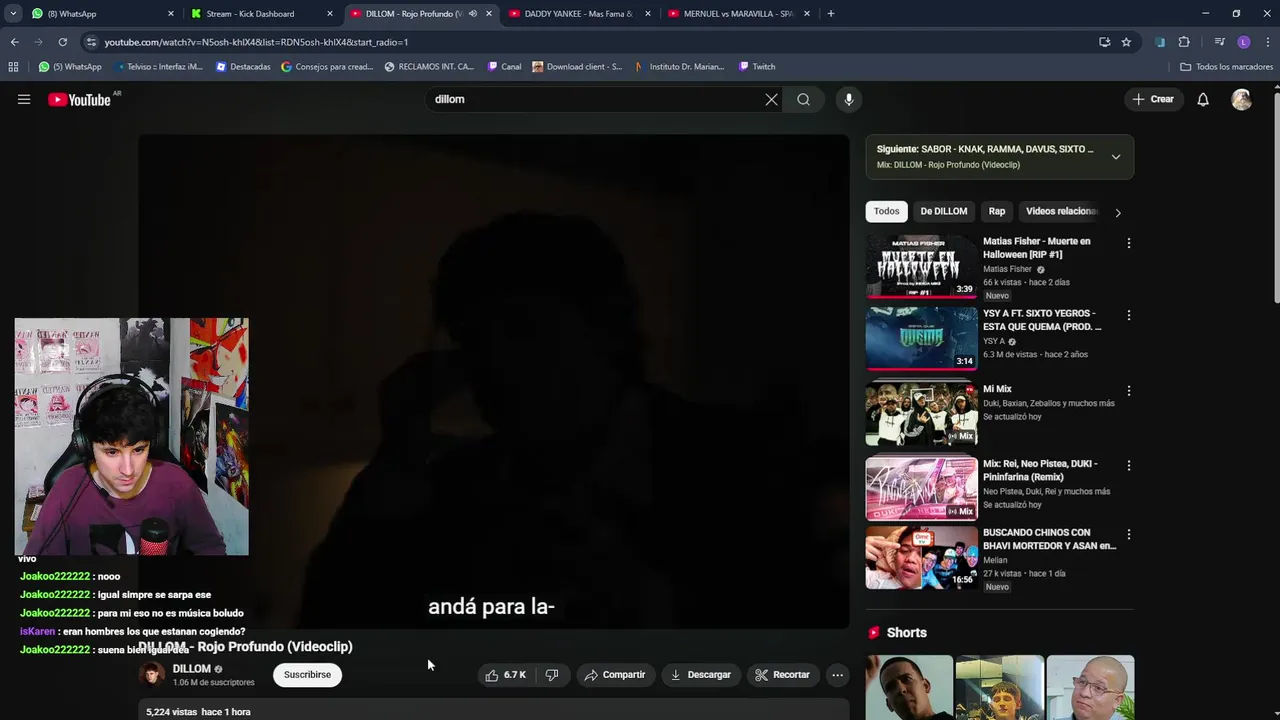Select the Rap filter chip
Image resolution: width=1280 pixels, height=720 pixels.
coord(997,211)
